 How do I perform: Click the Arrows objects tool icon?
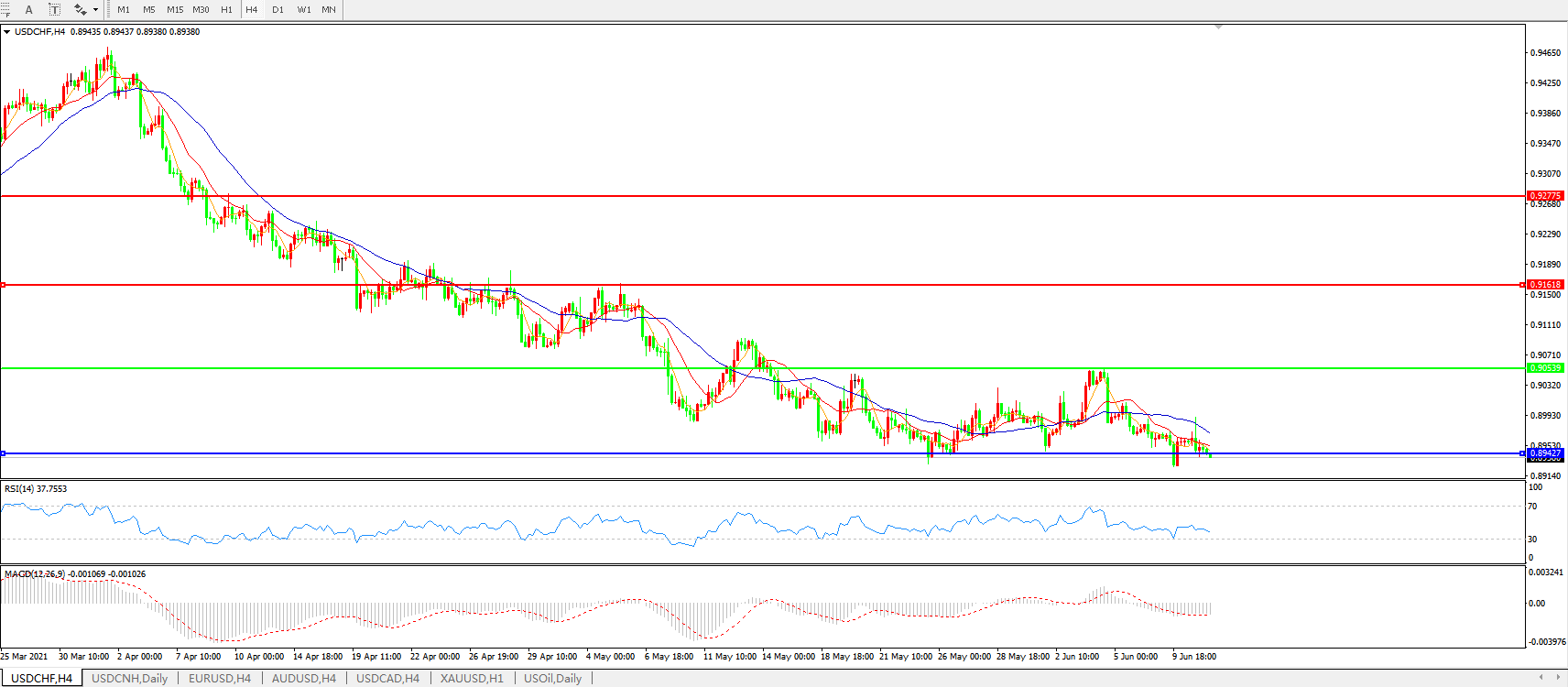click(81, 9)
